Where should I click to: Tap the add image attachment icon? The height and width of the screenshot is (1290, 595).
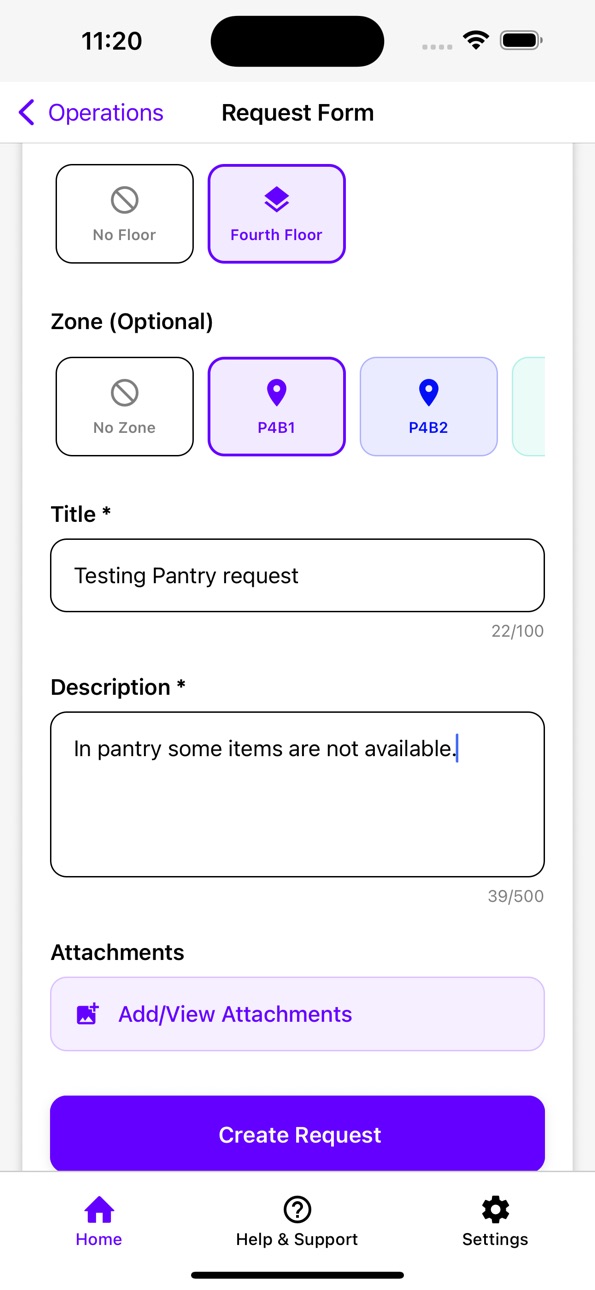pos(88,1014)
